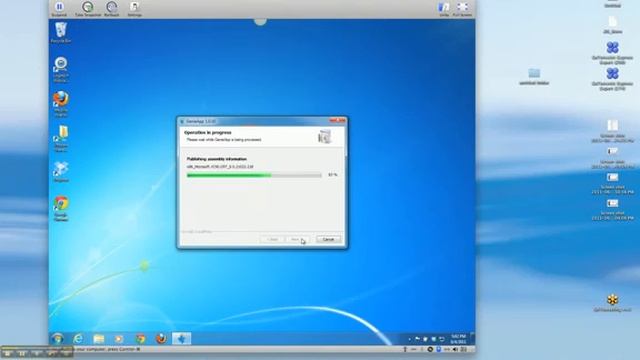Open Windows Explorer from the taskbar
This screenshot has height=360, width=640.
point(99,338)
